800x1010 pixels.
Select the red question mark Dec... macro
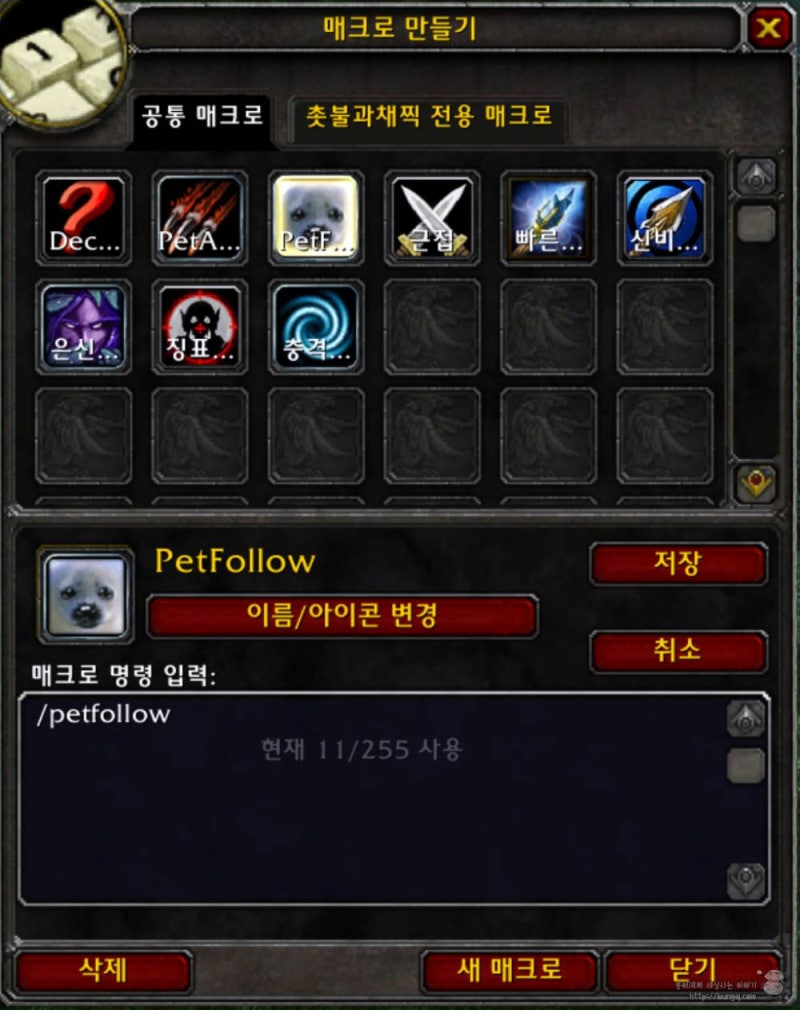click(x=84, y=218)
